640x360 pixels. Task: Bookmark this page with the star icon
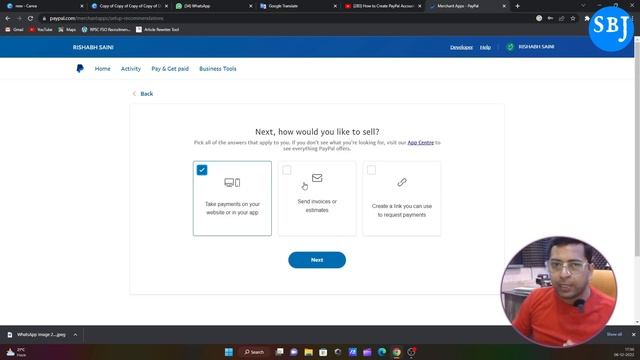[573, 18]
